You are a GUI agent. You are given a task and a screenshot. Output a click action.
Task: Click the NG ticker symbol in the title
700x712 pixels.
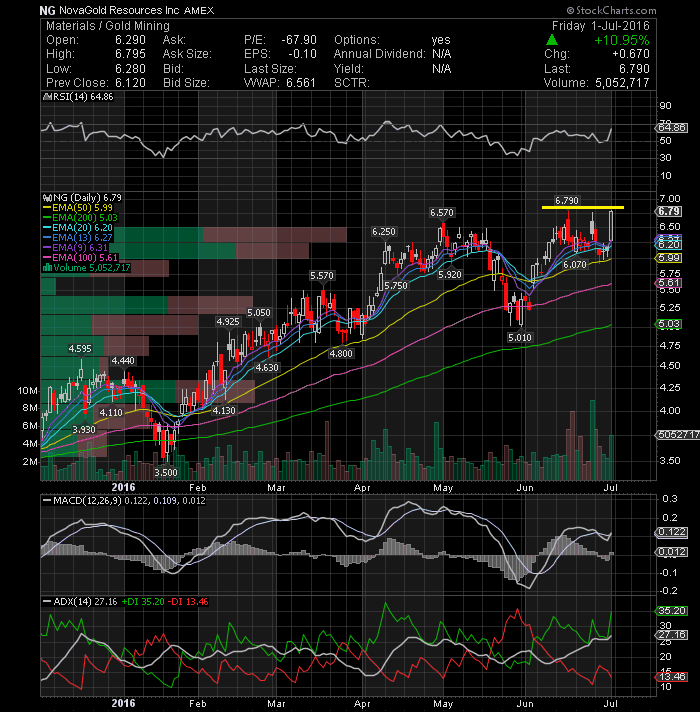coord(48,10)
